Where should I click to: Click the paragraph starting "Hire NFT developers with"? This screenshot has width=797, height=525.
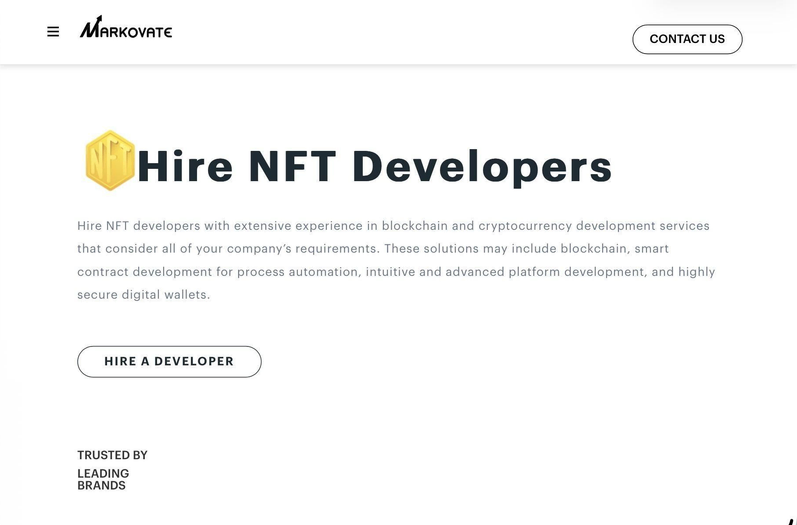[396, 260]
